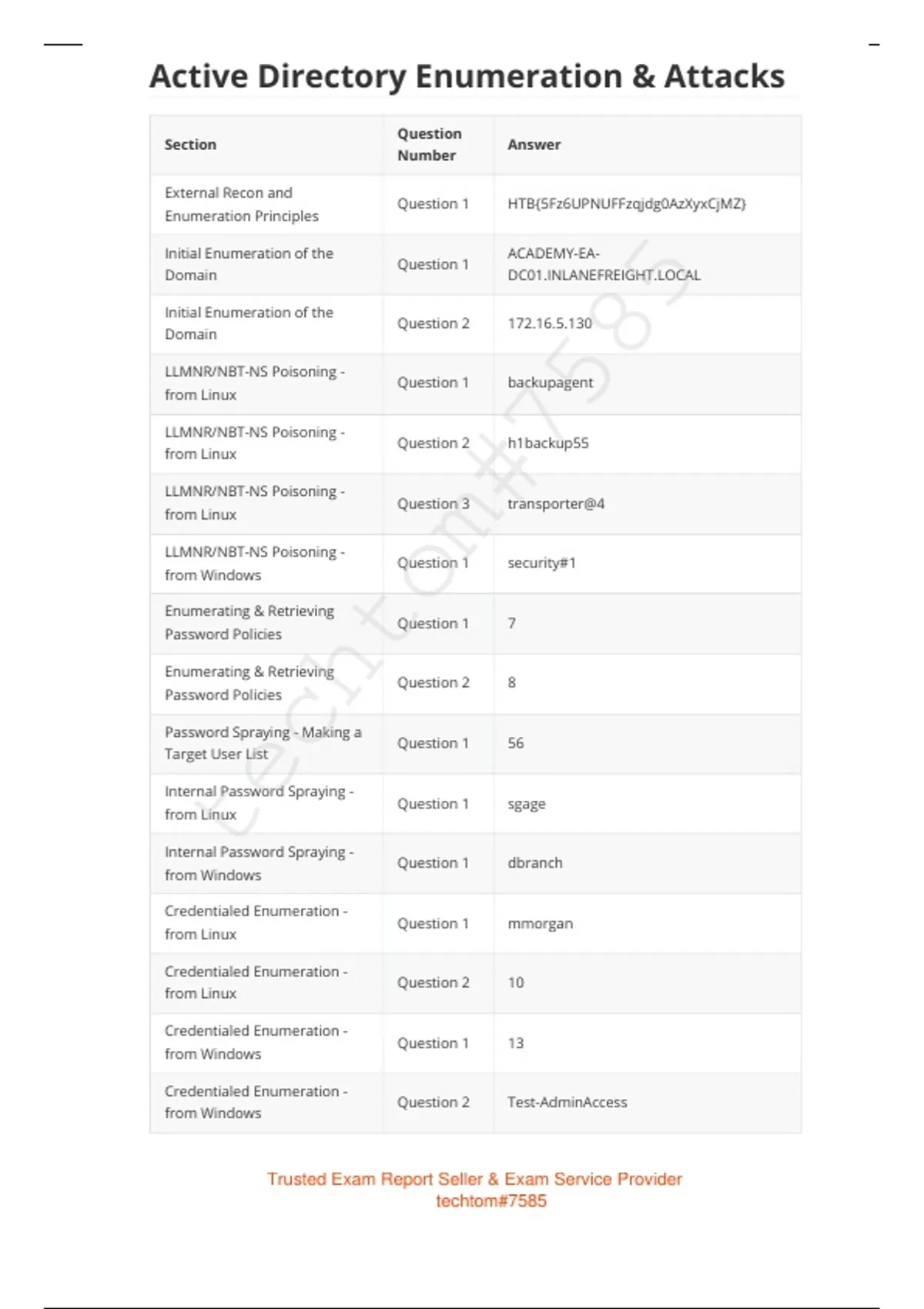Click the HTB flag answer cell
924x1309 pixels.
(626, 204)
